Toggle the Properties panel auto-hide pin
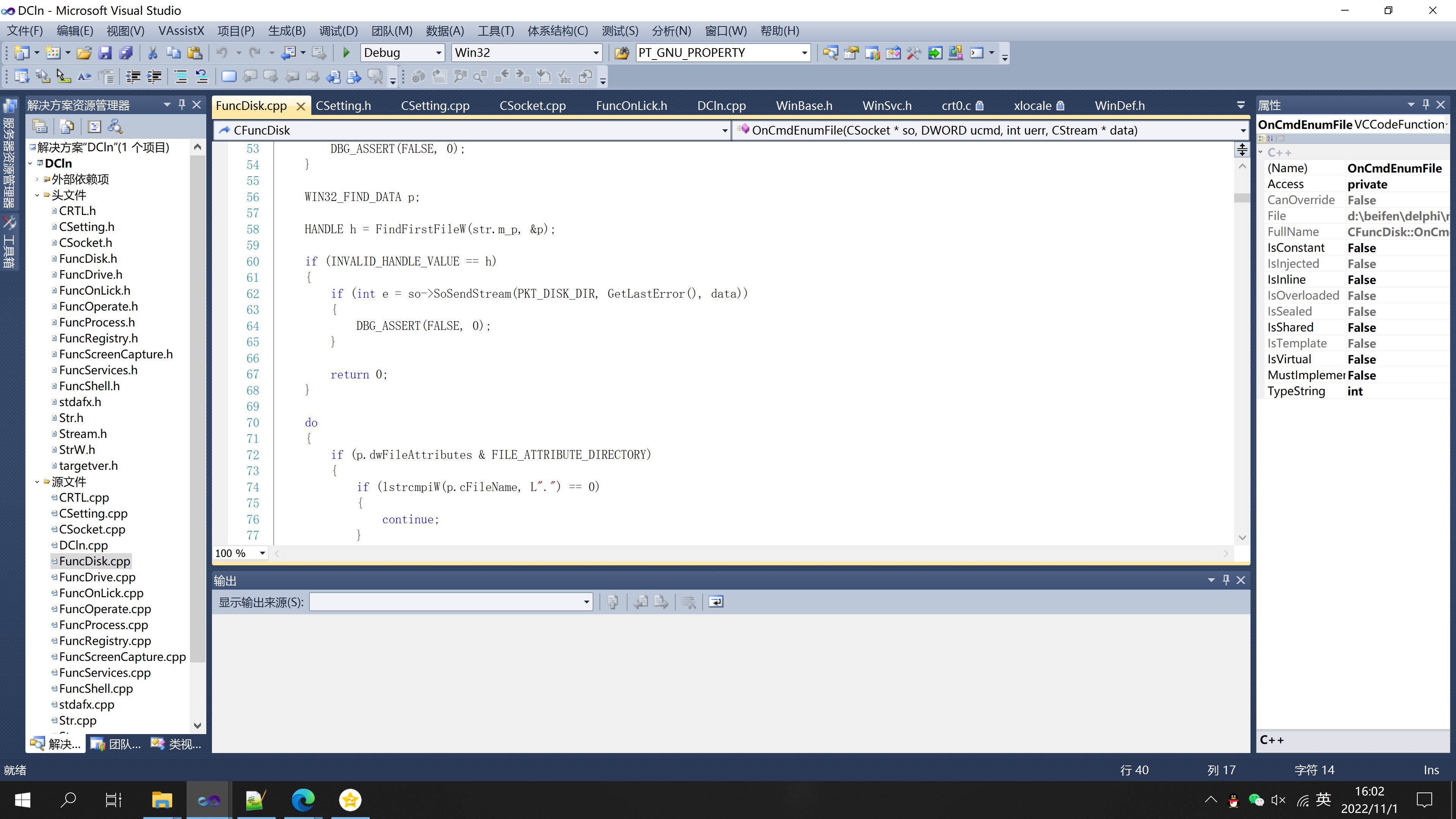1456x819 pixels. [1426, 105]
